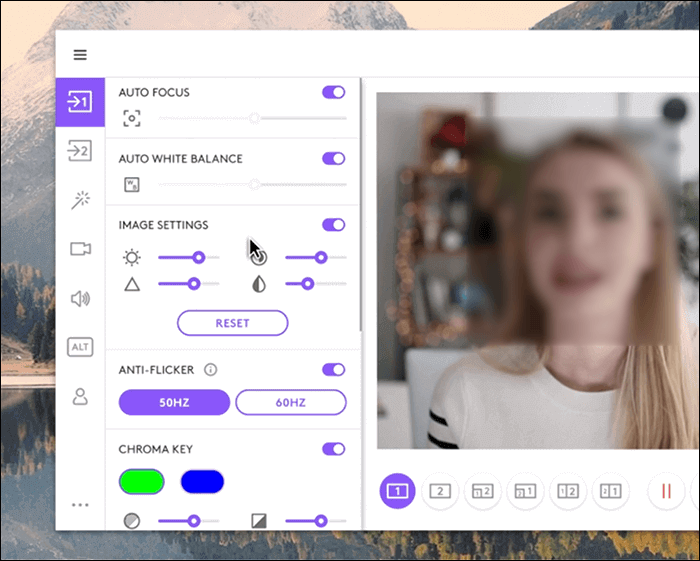Disable Auto White Balance toggle
This screenshot has height=561, width=700.
334,158
